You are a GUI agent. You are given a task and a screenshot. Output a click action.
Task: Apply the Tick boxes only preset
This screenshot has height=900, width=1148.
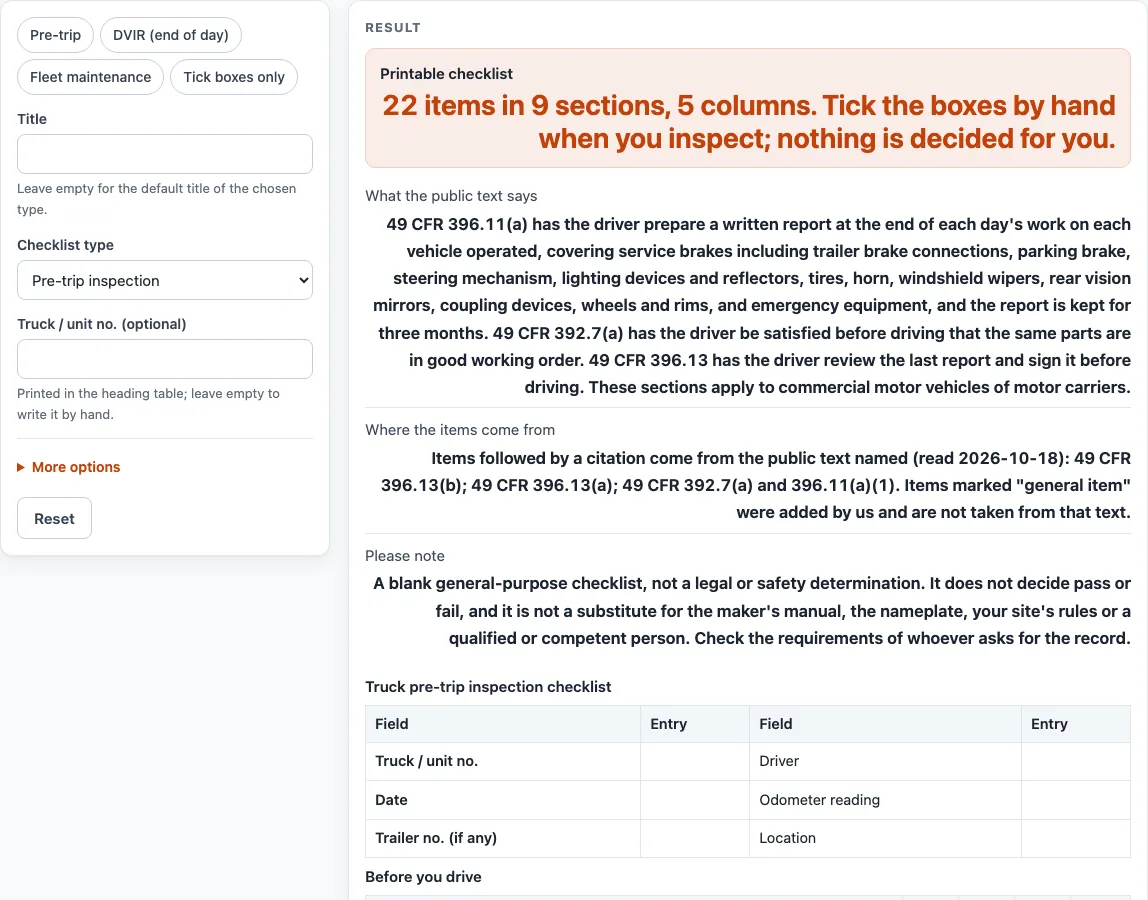[x=234, y=77]
